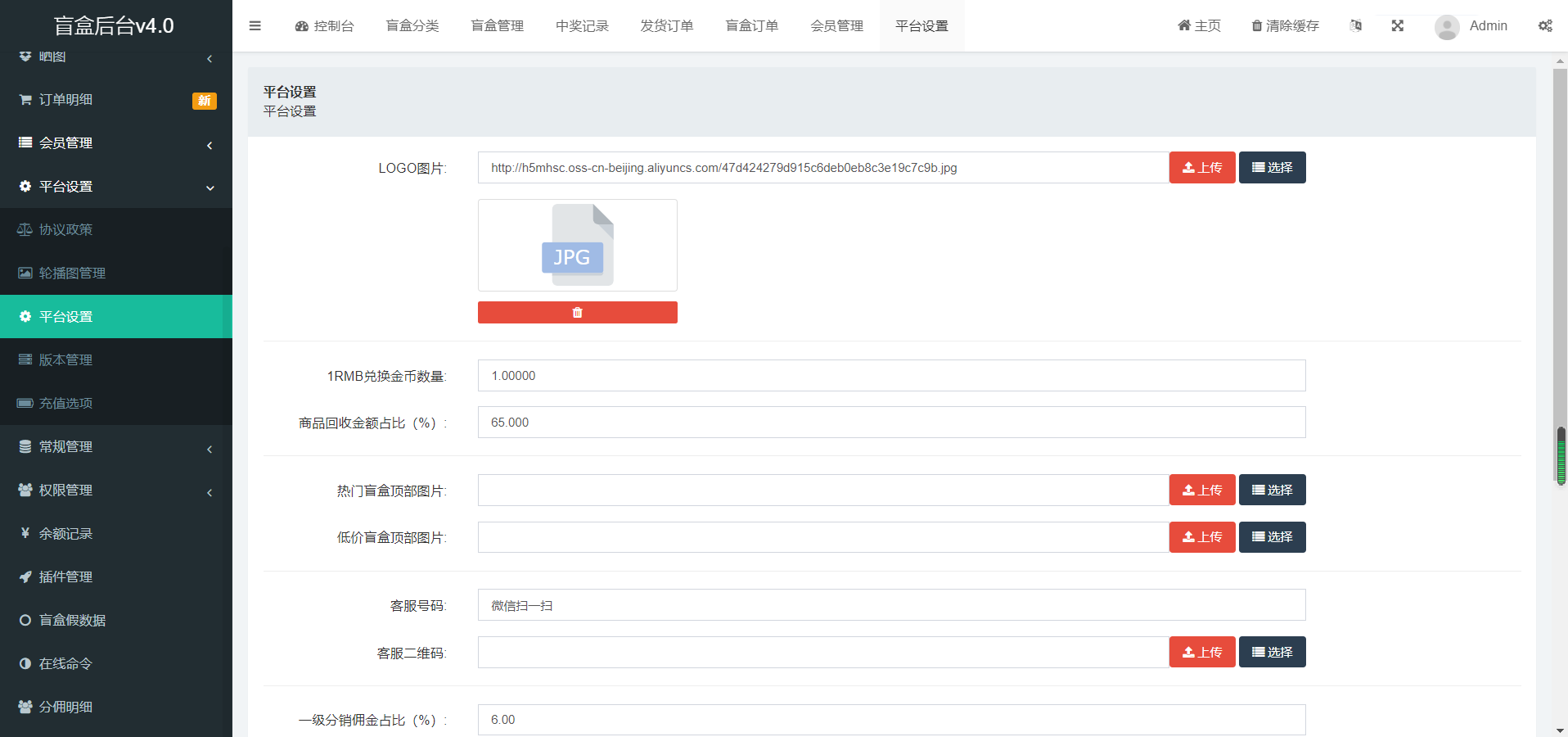
Task: Click the Admin user avatar
Action: click(x=1447, y=27)
